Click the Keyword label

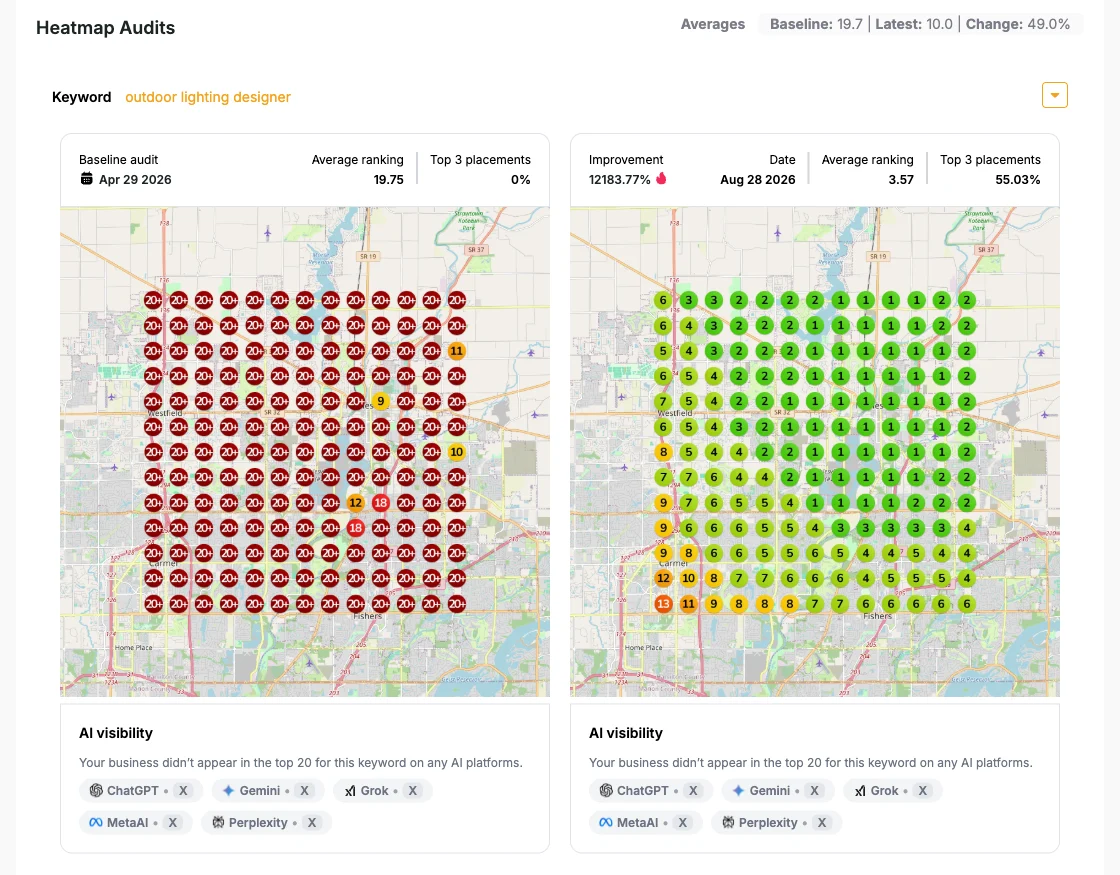click(x=81, y=97)
